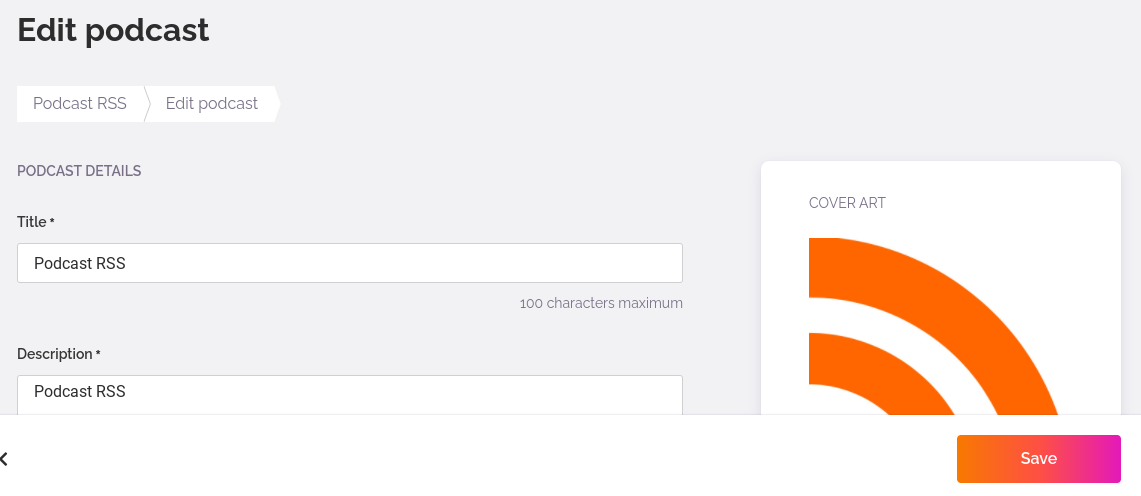Focus the Title input field
The image size is (1141, 496).
[350, 263]
